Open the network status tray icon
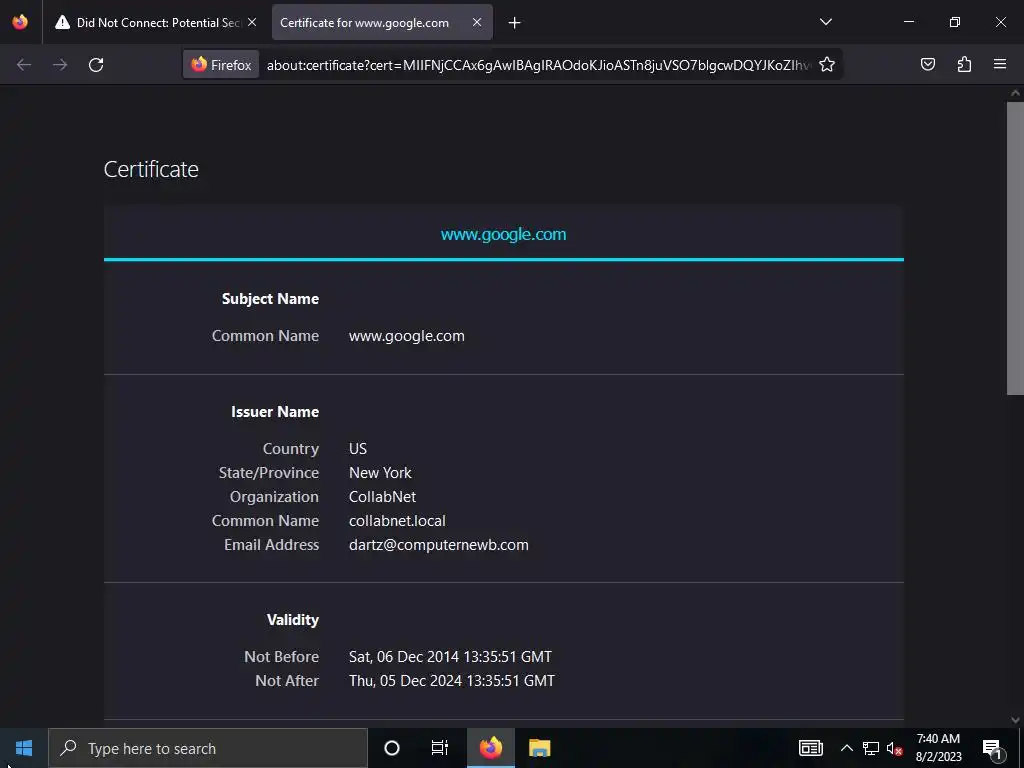Screen dimensions: 1024x768 871,748
